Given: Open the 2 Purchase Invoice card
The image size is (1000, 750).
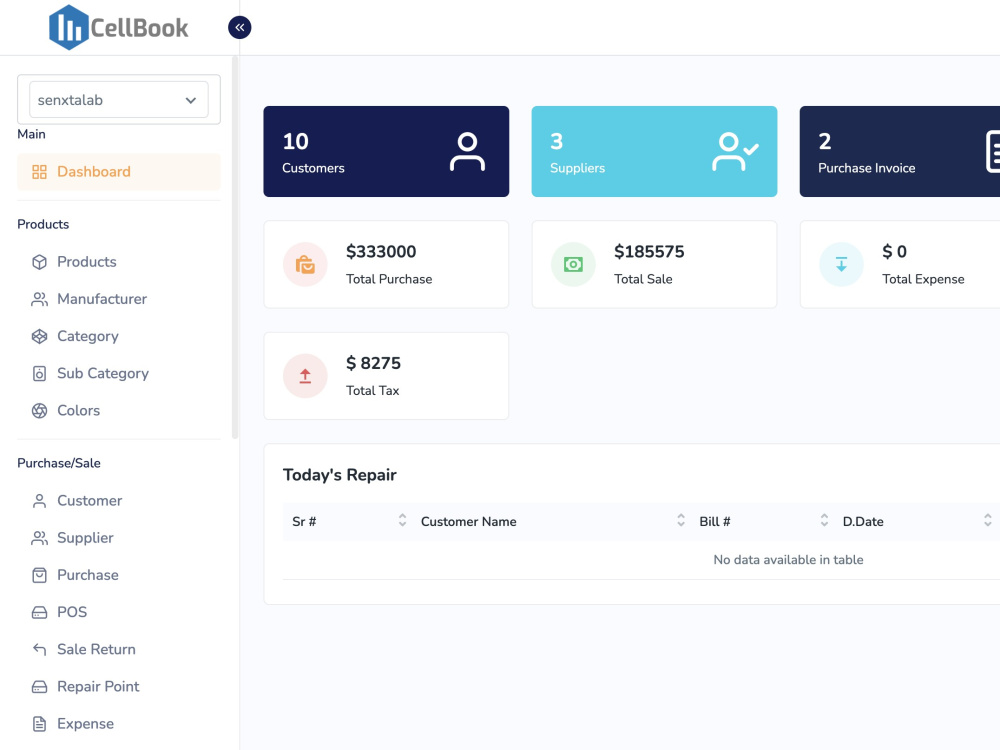Looking at the screenshot, I should [x=899, y=151].
